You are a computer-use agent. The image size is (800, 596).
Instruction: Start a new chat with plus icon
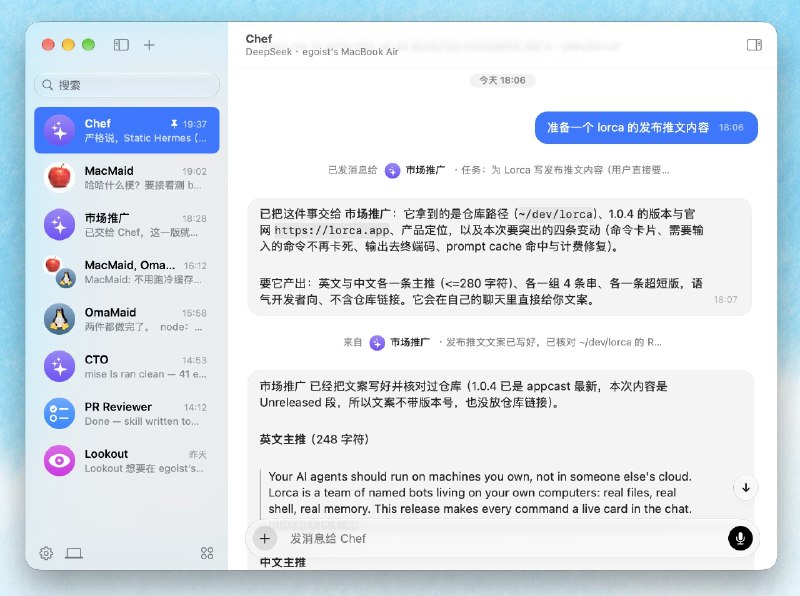149,45
